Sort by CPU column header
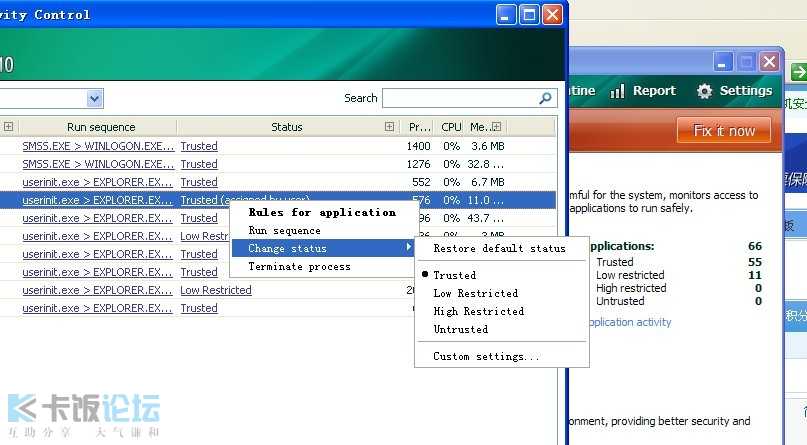 (x=451, y=127)
